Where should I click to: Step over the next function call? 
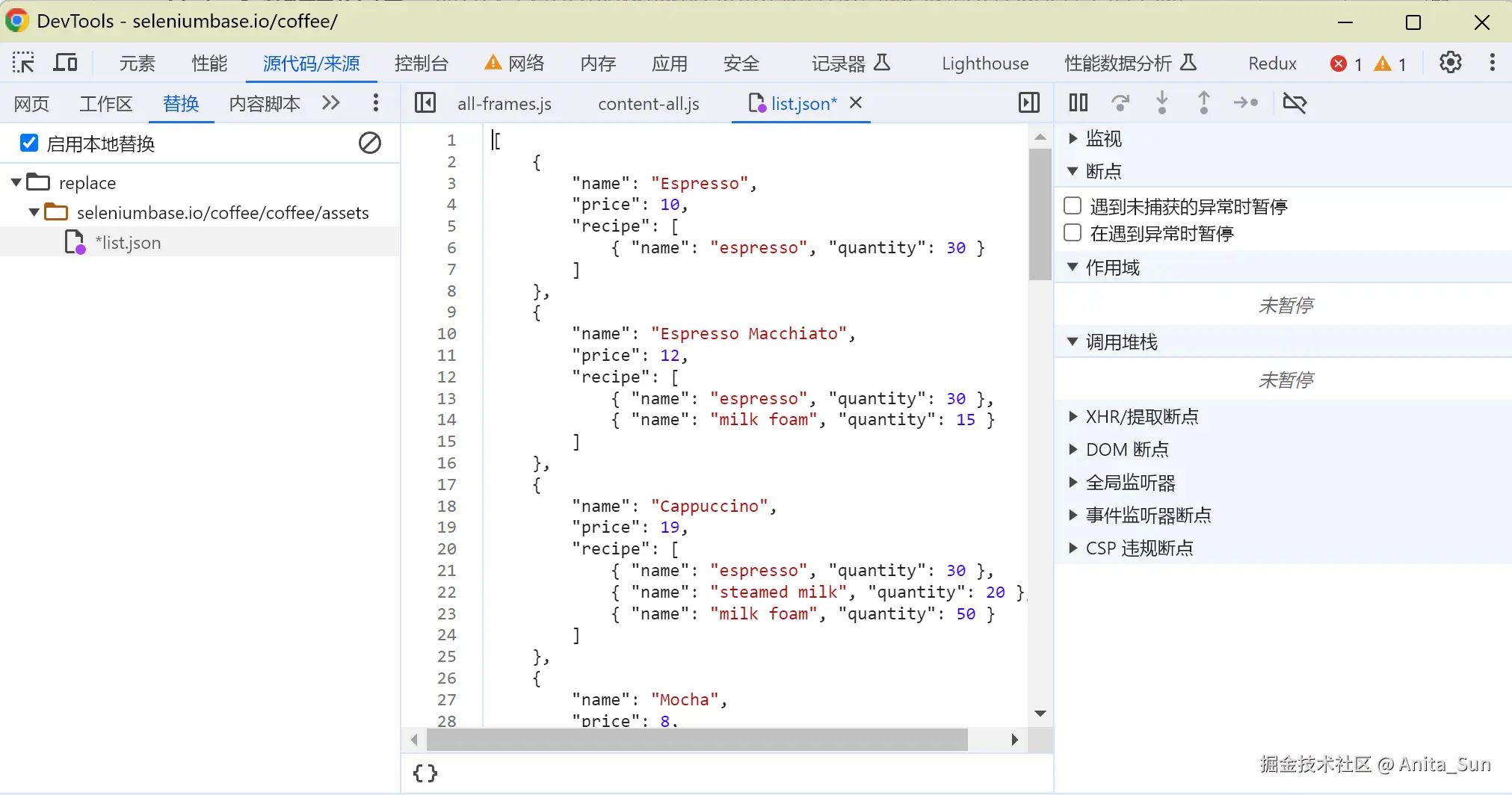pyautogui.click(x=1120, y=103)
